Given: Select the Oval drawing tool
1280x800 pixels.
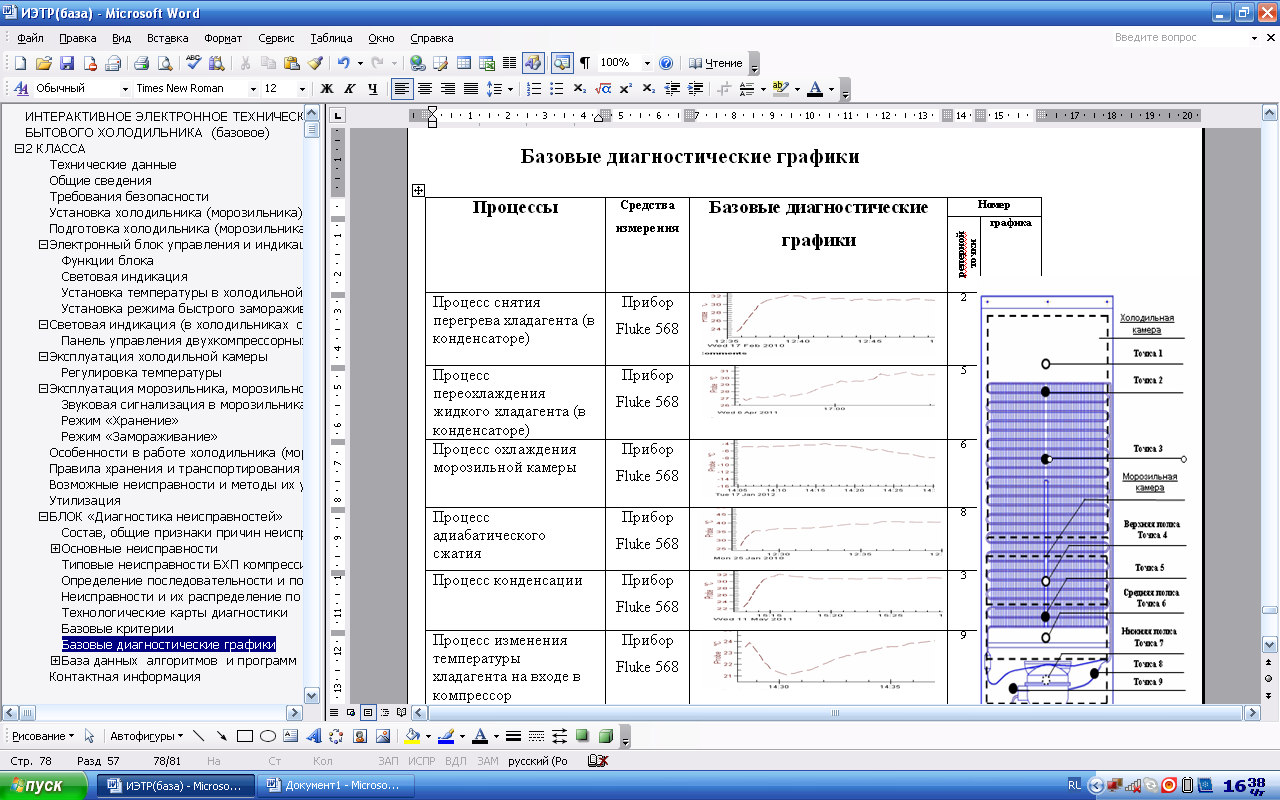Looking at the screenshot, I should pyautogui.click(x=268, y=737).
